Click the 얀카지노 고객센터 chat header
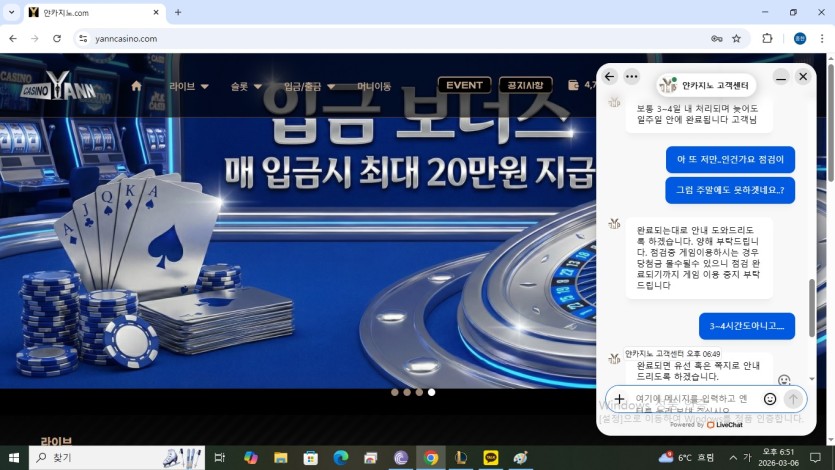This screenshot has width=835, height=470. point(706,85)
